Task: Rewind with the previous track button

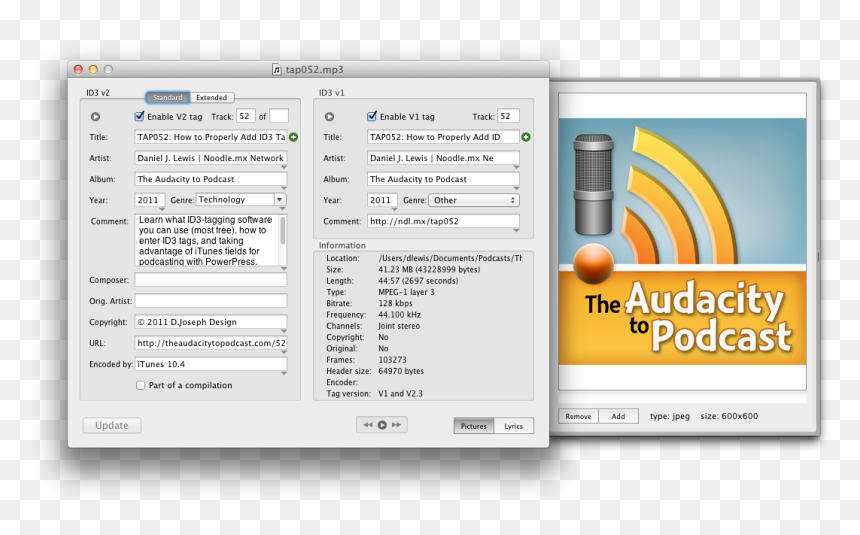Action: point(367,425)
